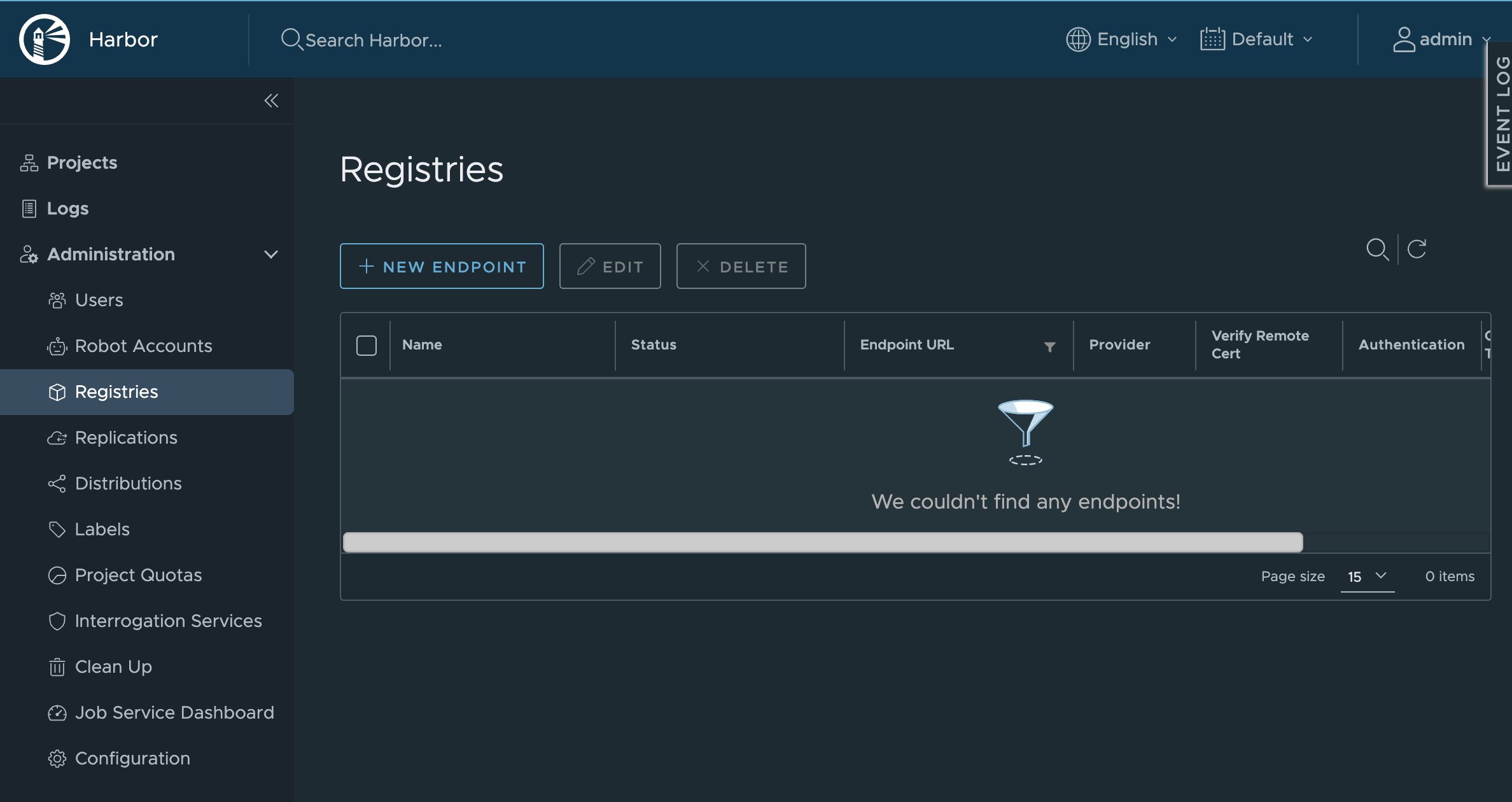Collapse the Administration menu section
This screenshot has width=1512, height=802.
click(x=271, y=255)
